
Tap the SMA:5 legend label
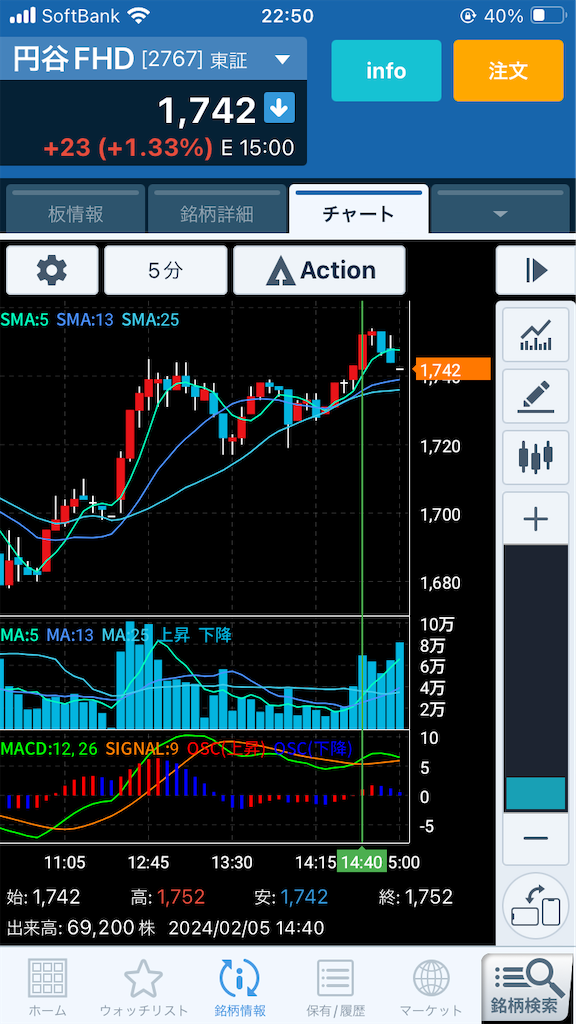tap(24, 319)
